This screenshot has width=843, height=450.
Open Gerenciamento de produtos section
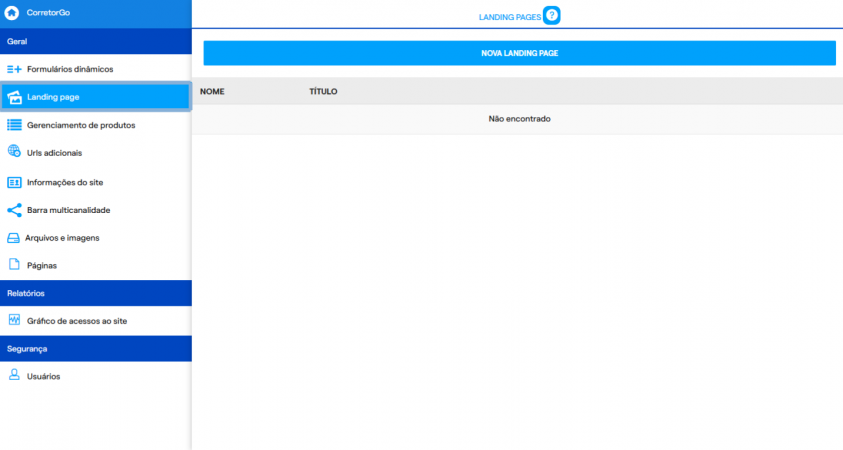click(x=96, y=125)
